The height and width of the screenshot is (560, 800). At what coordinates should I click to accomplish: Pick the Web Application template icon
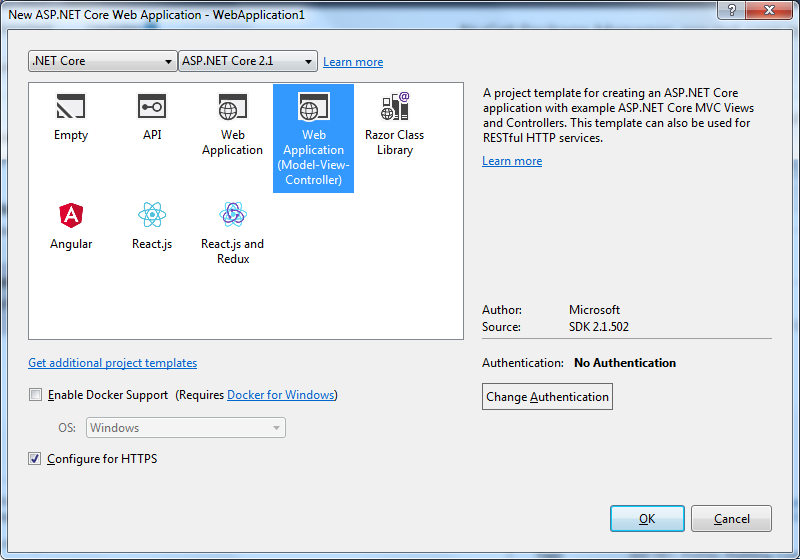233,106
